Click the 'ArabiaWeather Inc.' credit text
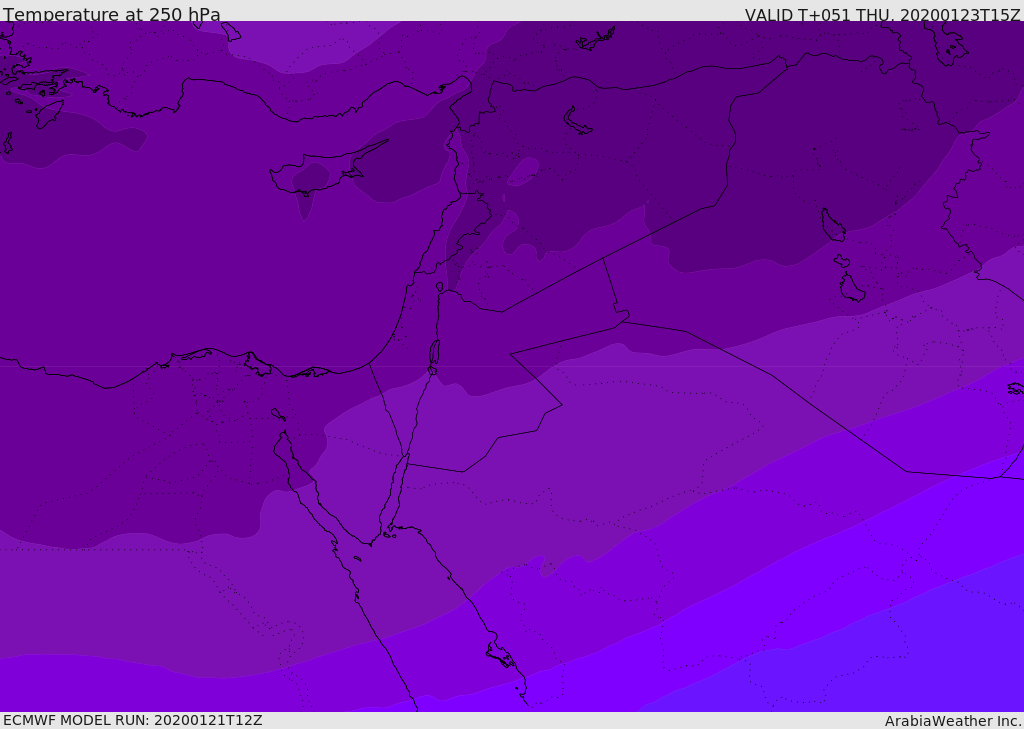1024x729 pixels. (x=952, y=721)
